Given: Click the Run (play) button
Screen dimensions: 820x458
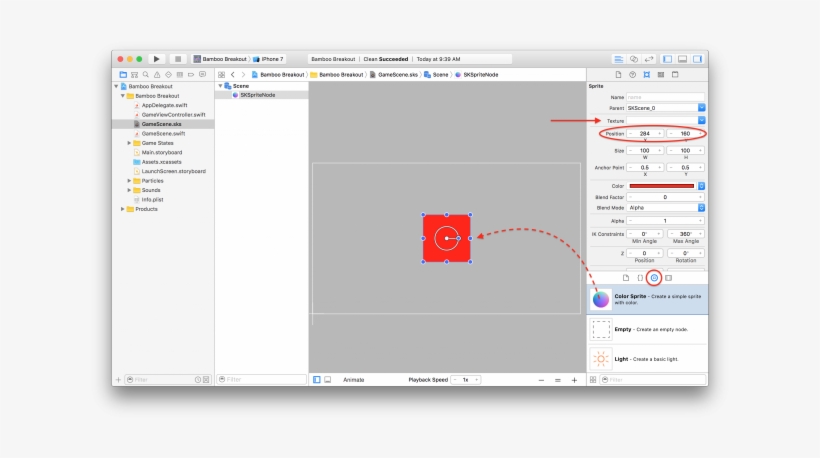Looking at the screenshot, I should 156,59.
